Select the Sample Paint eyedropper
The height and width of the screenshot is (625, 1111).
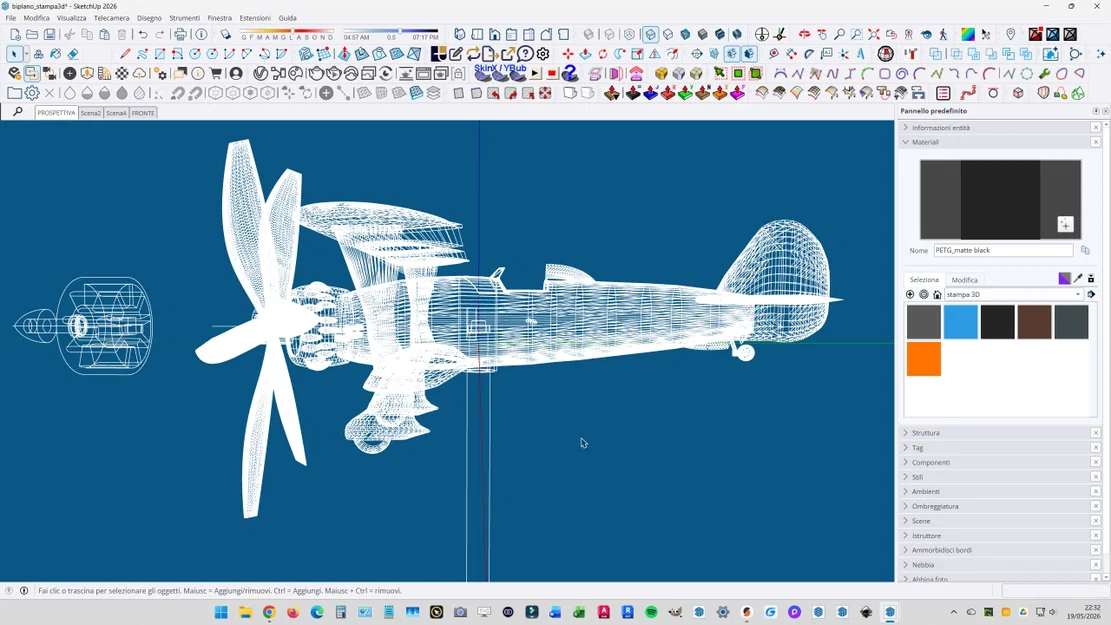(1078, 278)
